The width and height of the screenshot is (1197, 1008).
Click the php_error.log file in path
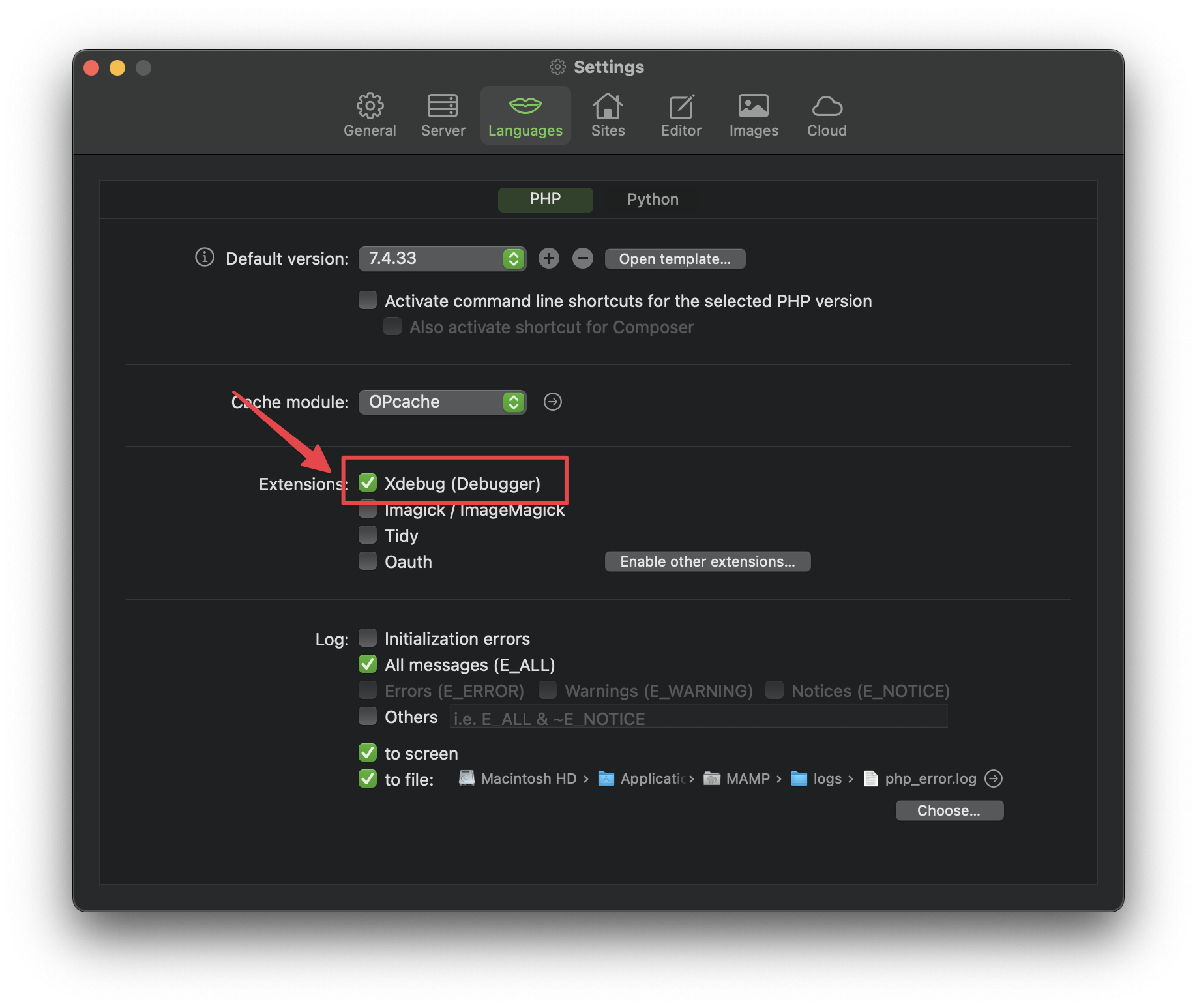(x=920, y=778)
